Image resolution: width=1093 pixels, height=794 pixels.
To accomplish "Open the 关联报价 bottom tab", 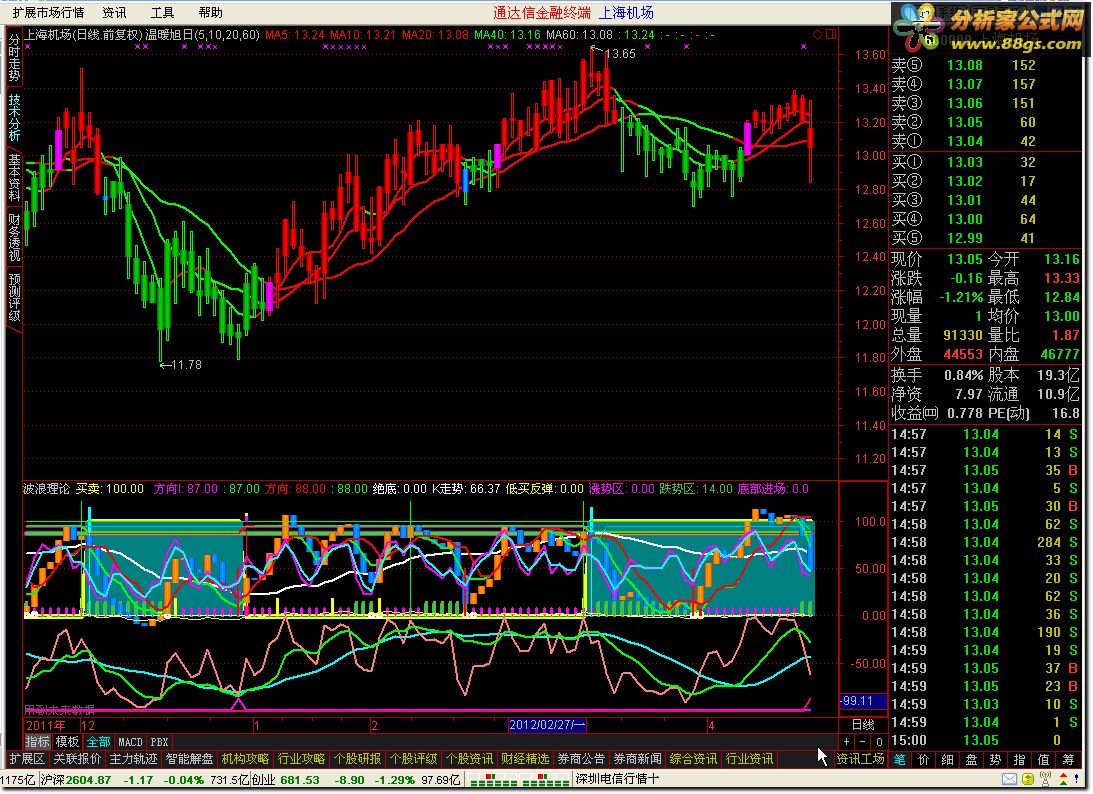I will [77, 758].
